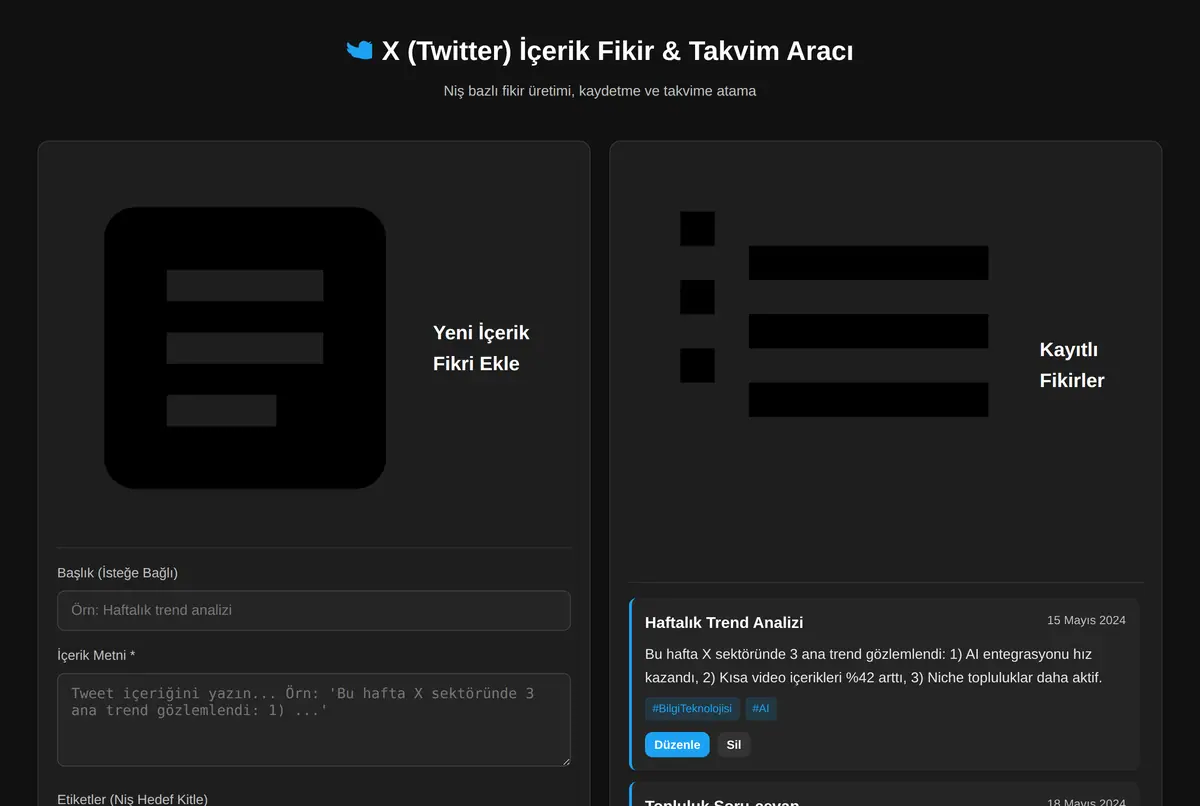Focus the Başlık (İsteğe Bağlı) input field
This screenshot has height=806, width=1200.
(x=314, y=610)
